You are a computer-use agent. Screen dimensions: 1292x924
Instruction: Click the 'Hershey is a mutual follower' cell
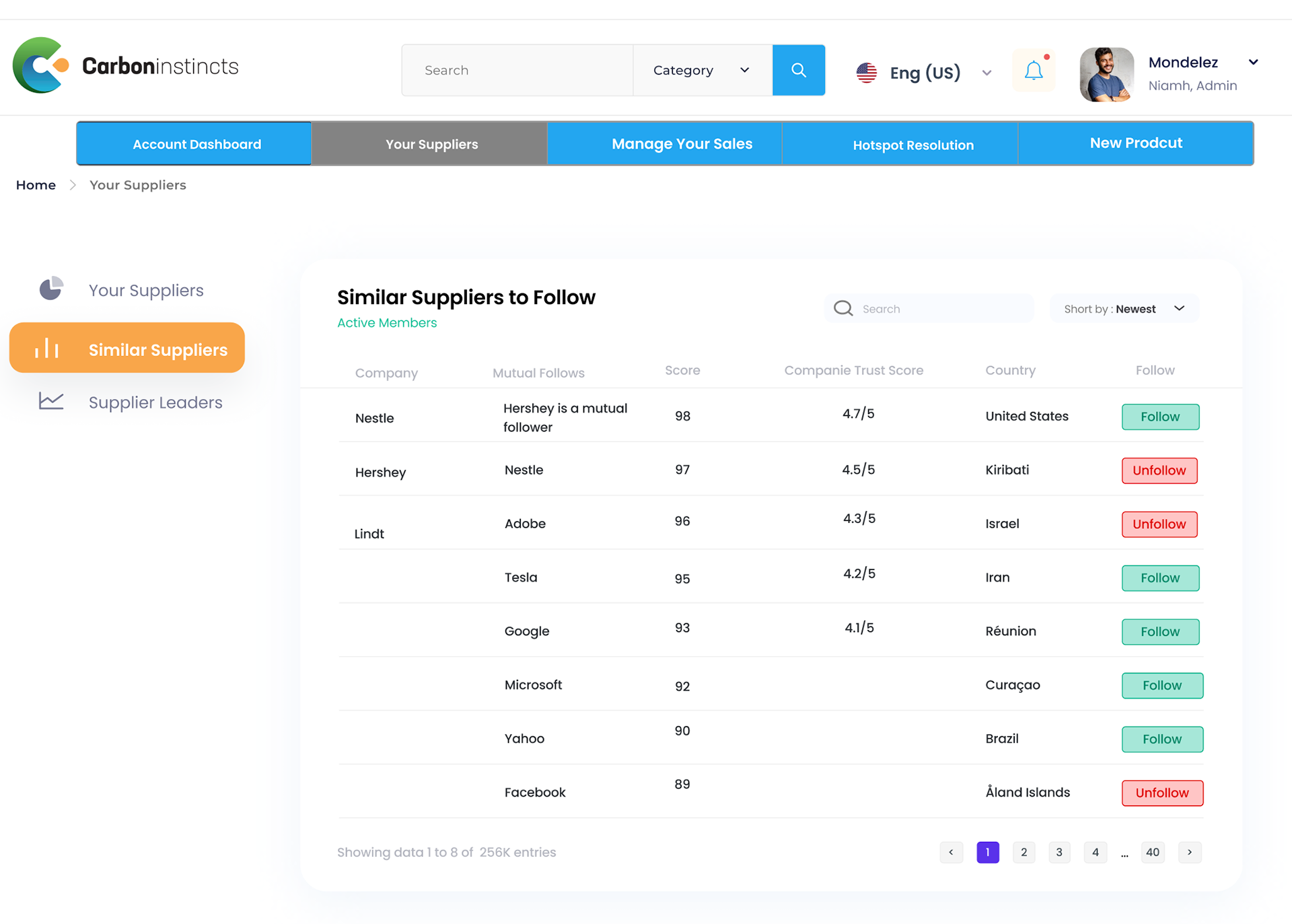(x=565, y=417)
